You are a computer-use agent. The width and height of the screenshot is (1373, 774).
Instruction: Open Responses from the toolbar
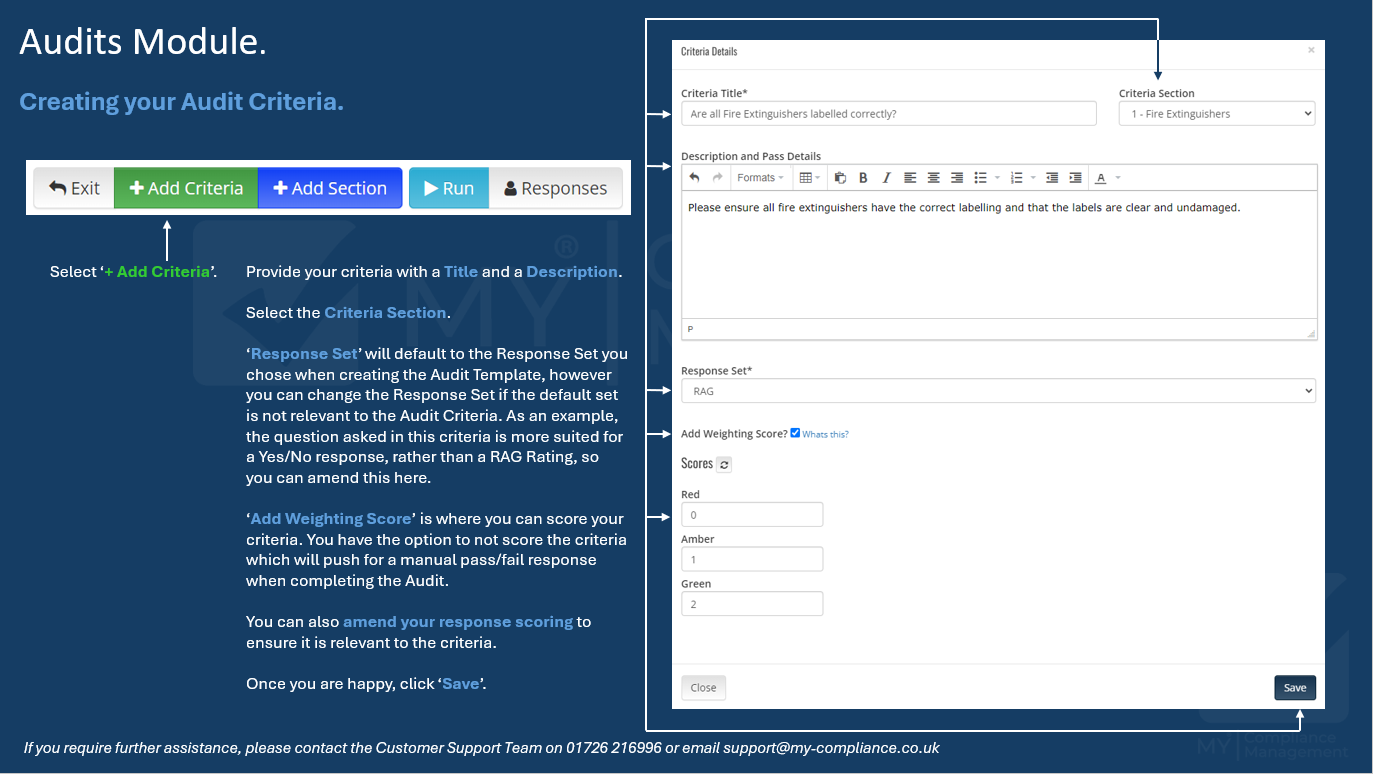point(555,188)
